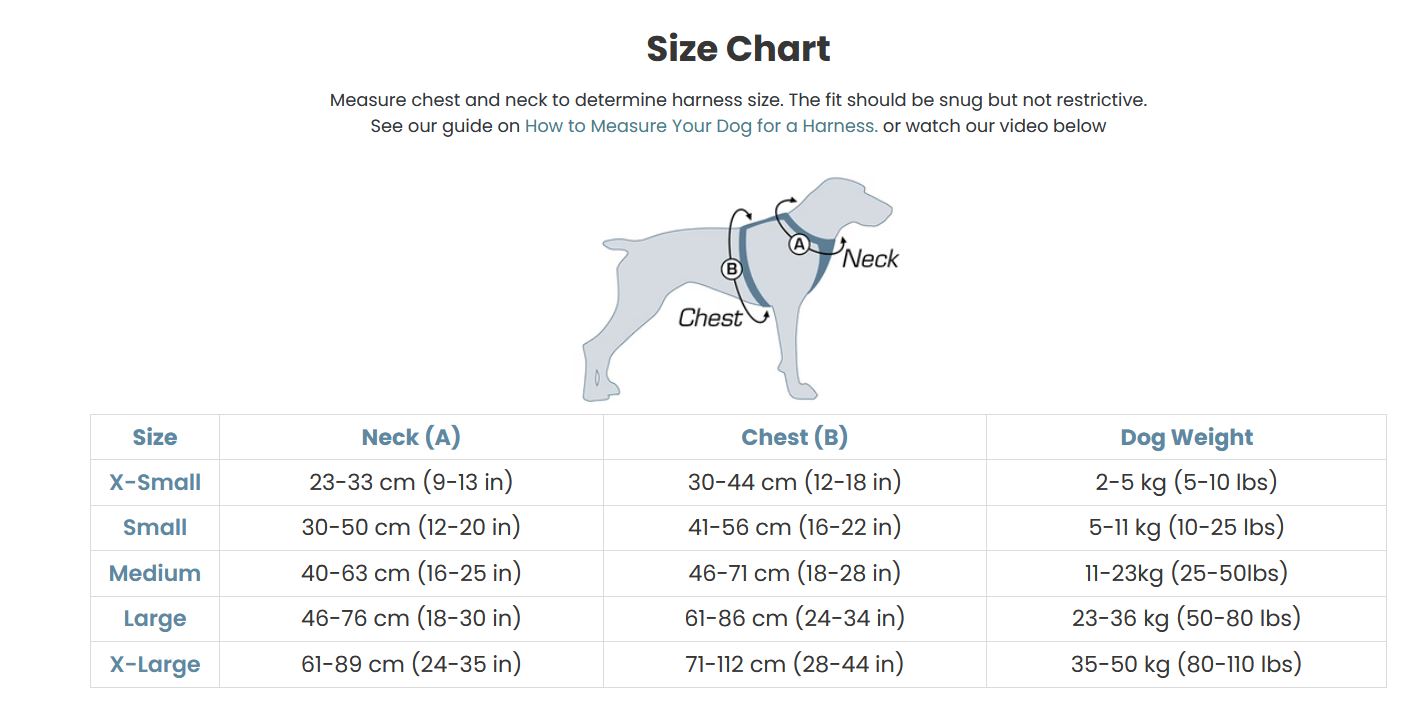Click the 40-63 cm Medium neck cell

411,573
